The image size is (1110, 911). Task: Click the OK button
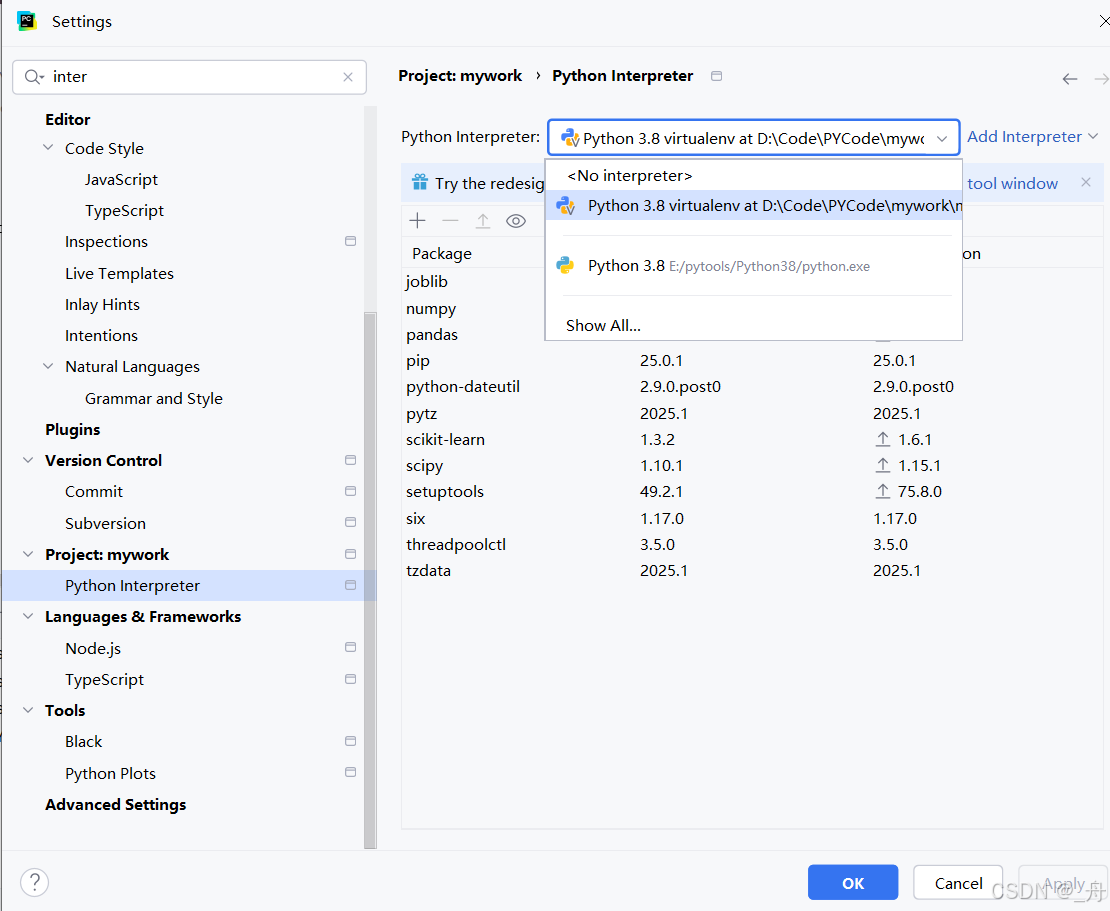point(853,883)
